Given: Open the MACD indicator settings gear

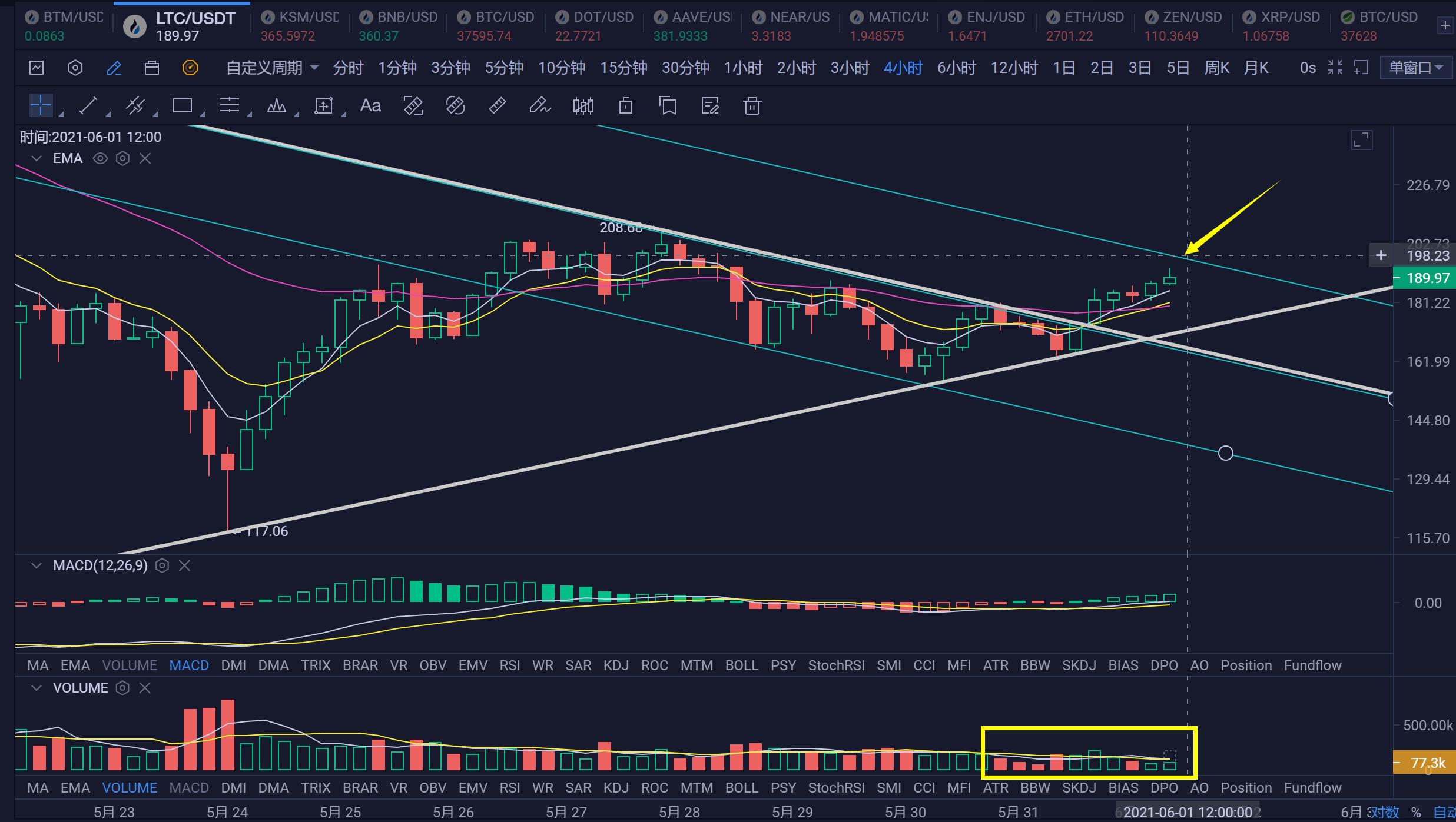Looking at the screenshot, I should (x=162, y=566).
